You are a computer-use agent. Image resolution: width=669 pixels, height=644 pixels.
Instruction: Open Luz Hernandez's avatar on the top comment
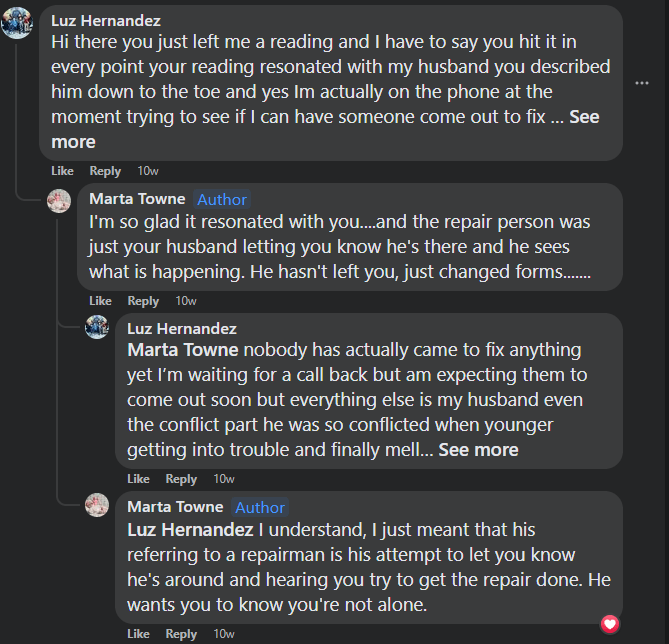click(x=17, y=21)
